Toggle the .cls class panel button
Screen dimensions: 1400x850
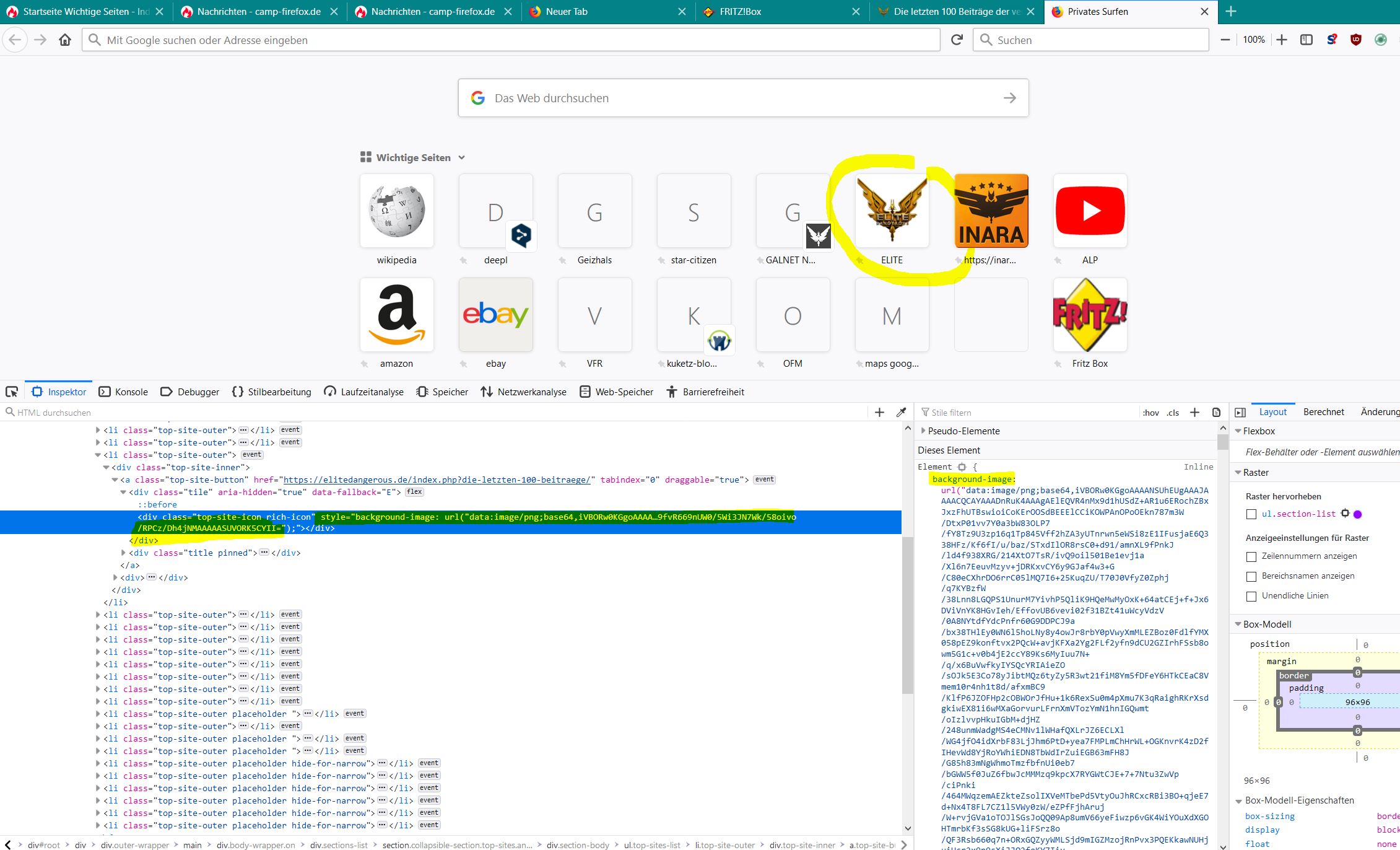[1173, 413]
